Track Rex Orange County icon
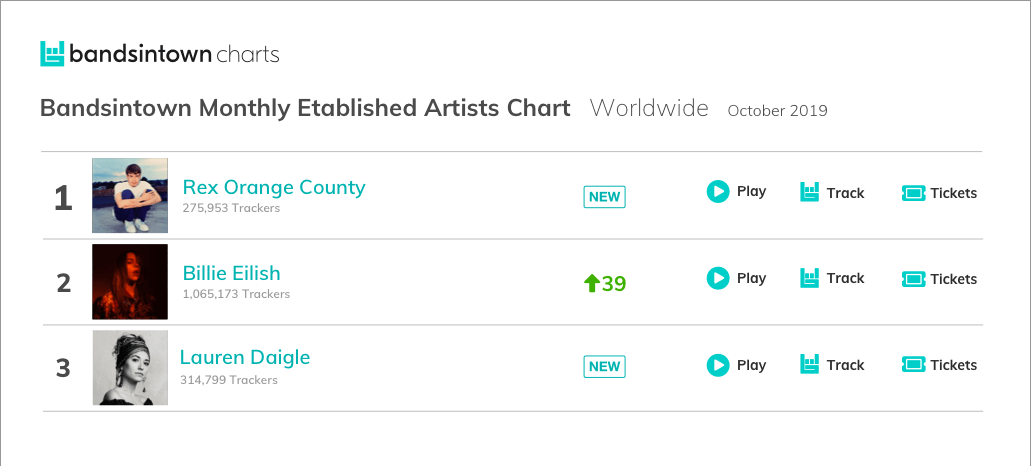 (809, 192)
